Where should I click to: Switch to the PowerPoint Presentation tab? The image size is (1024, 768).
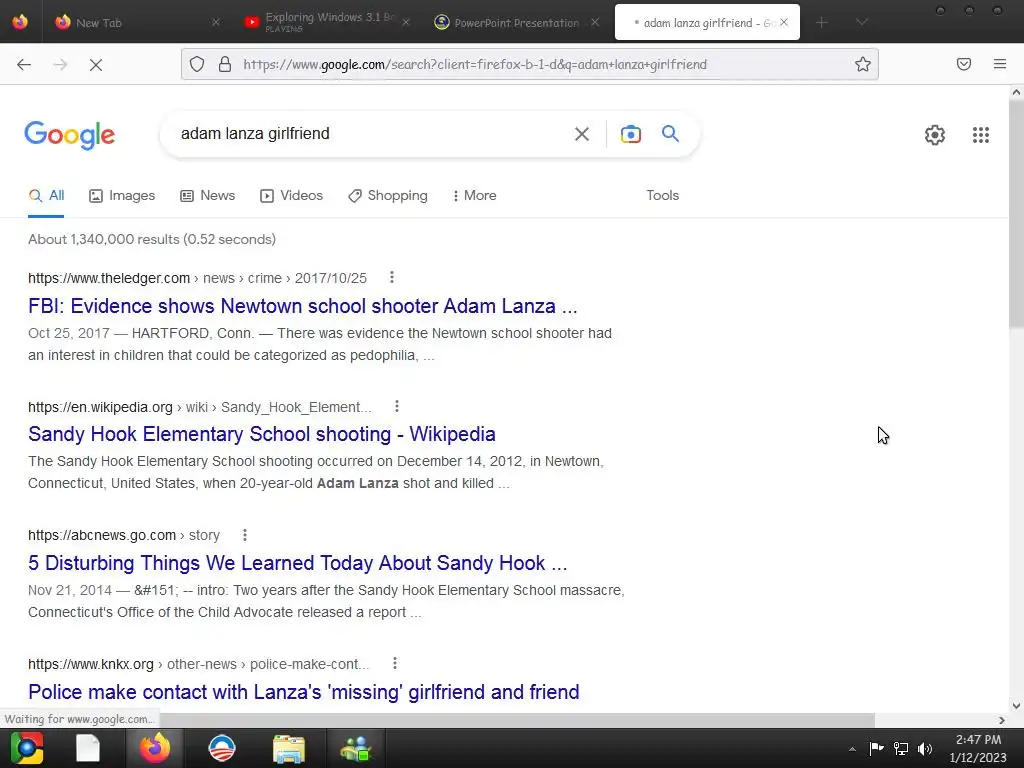[x=516, y=22]
